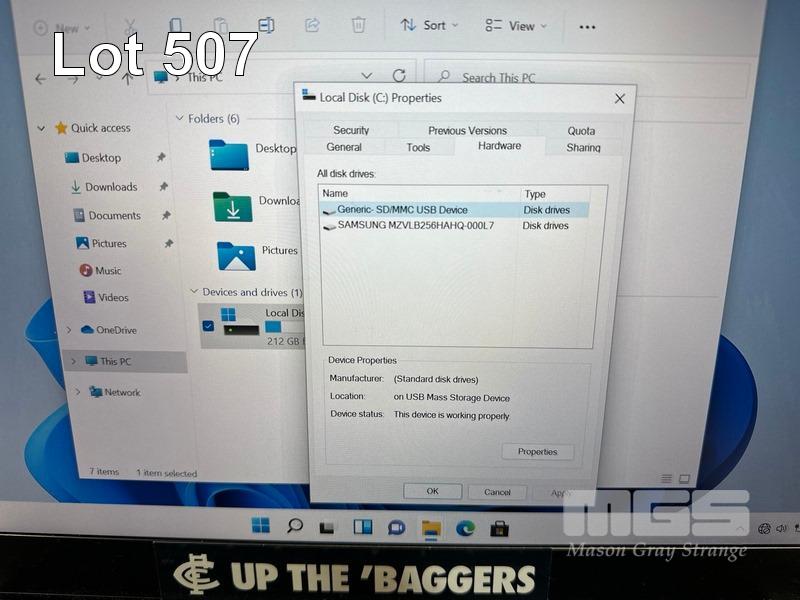The image size is (800, 600).
Task: Click the Share icon in toolbar
Action: [312, 25]
